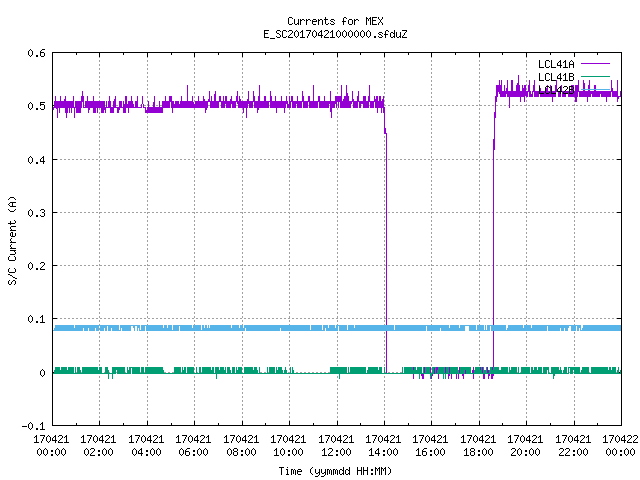Click the x-axis tick 170421 04:00
The image size is (640, 480).
146,446
